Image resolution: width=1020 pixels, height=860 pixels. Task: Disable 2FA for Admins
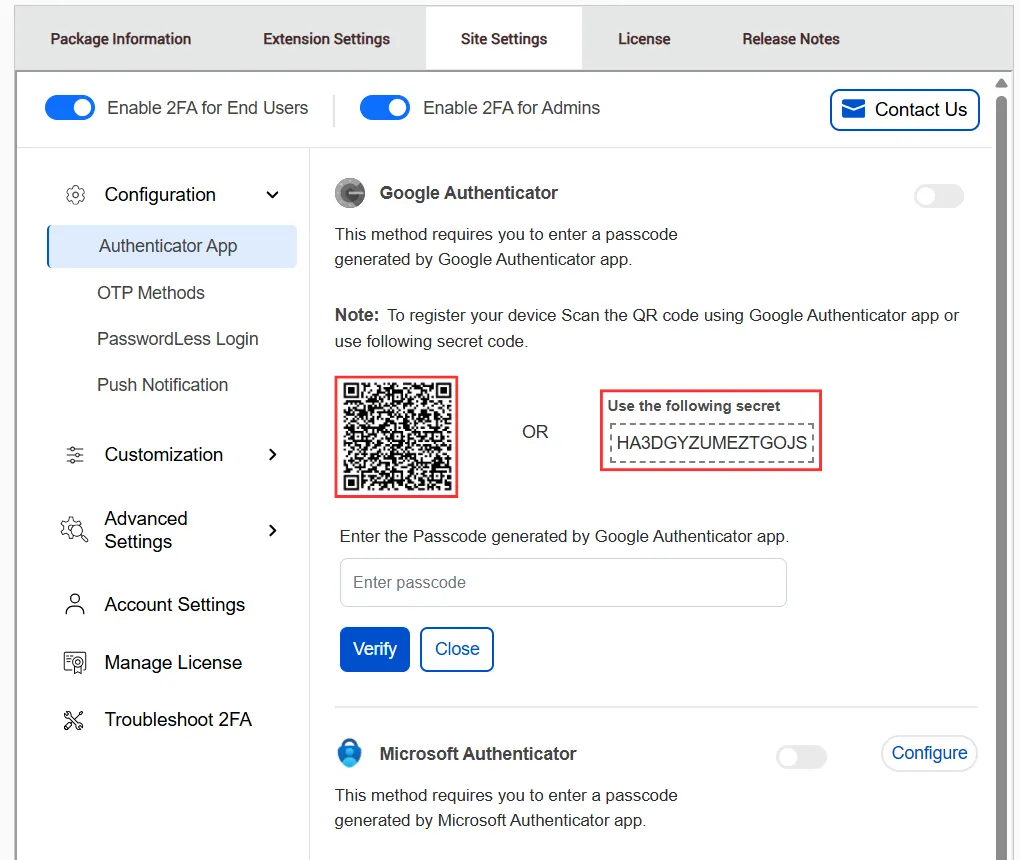click(385, 107)
